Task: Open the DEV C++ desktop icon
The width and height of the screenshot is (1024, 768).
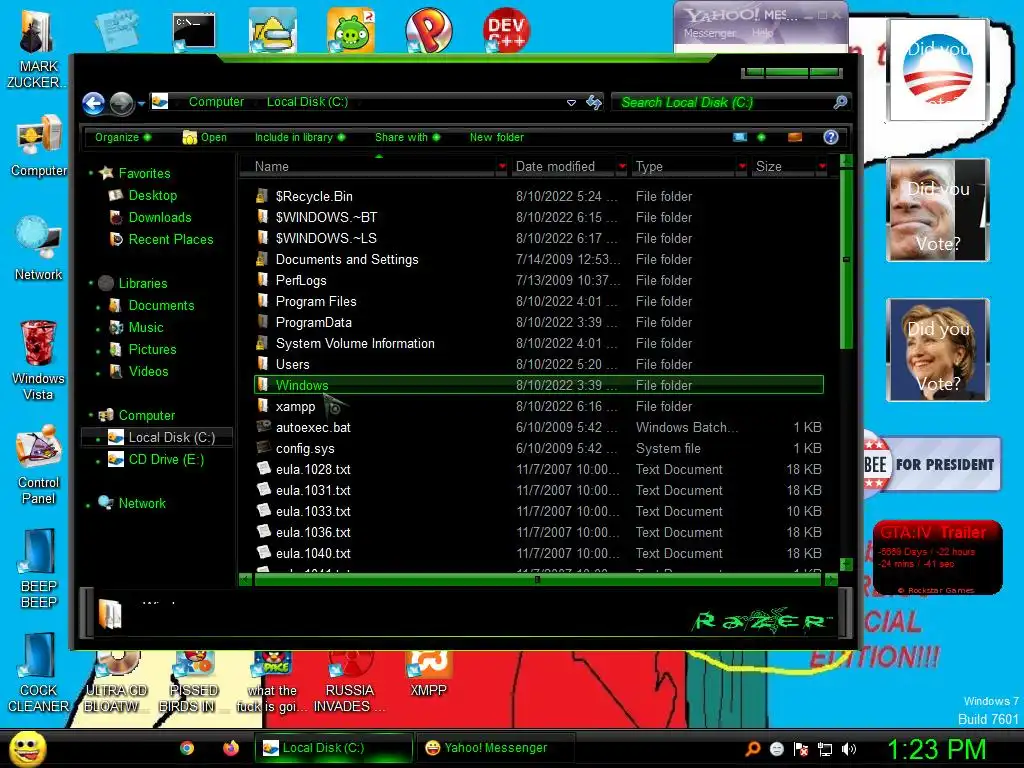Action: (x=506, y=29)
